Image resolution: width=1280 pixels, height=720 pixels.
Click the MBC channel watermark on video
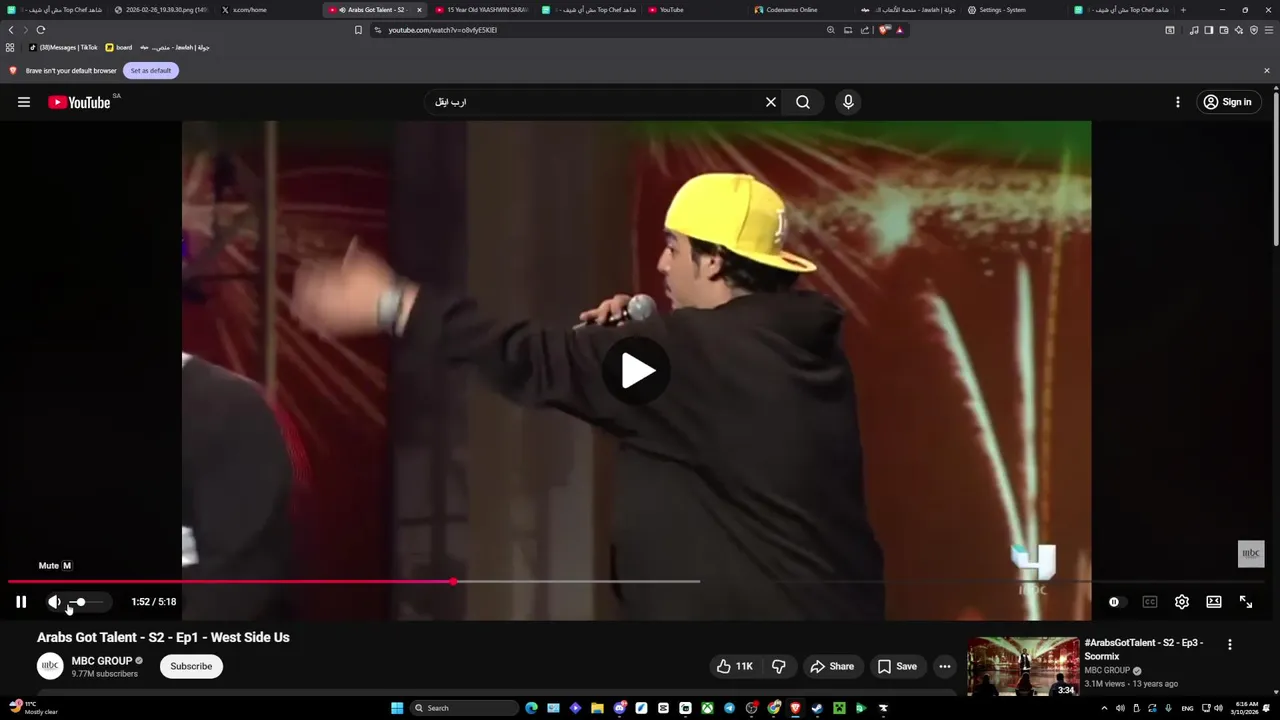[1251, 554]
